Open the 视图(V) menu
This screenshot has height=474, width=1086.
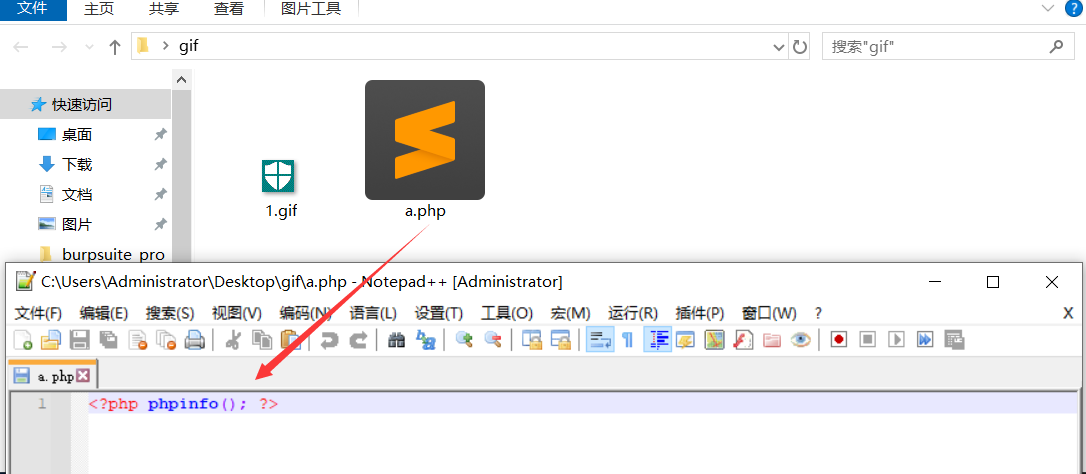pos(236,313)
